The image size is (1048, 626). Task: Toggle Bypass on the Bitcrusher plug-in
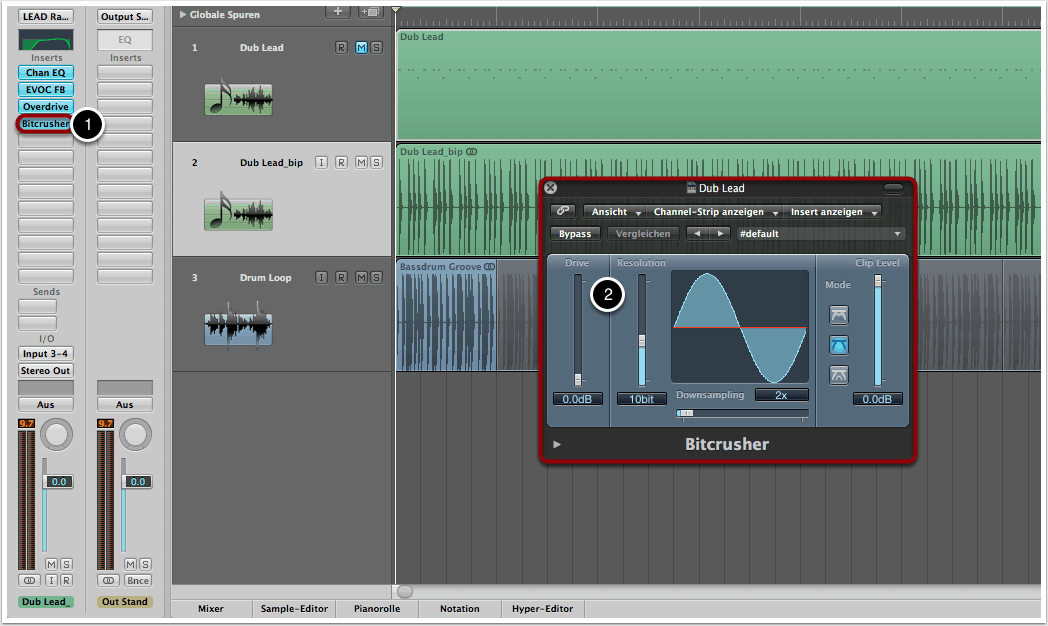(x=574, y=233)
